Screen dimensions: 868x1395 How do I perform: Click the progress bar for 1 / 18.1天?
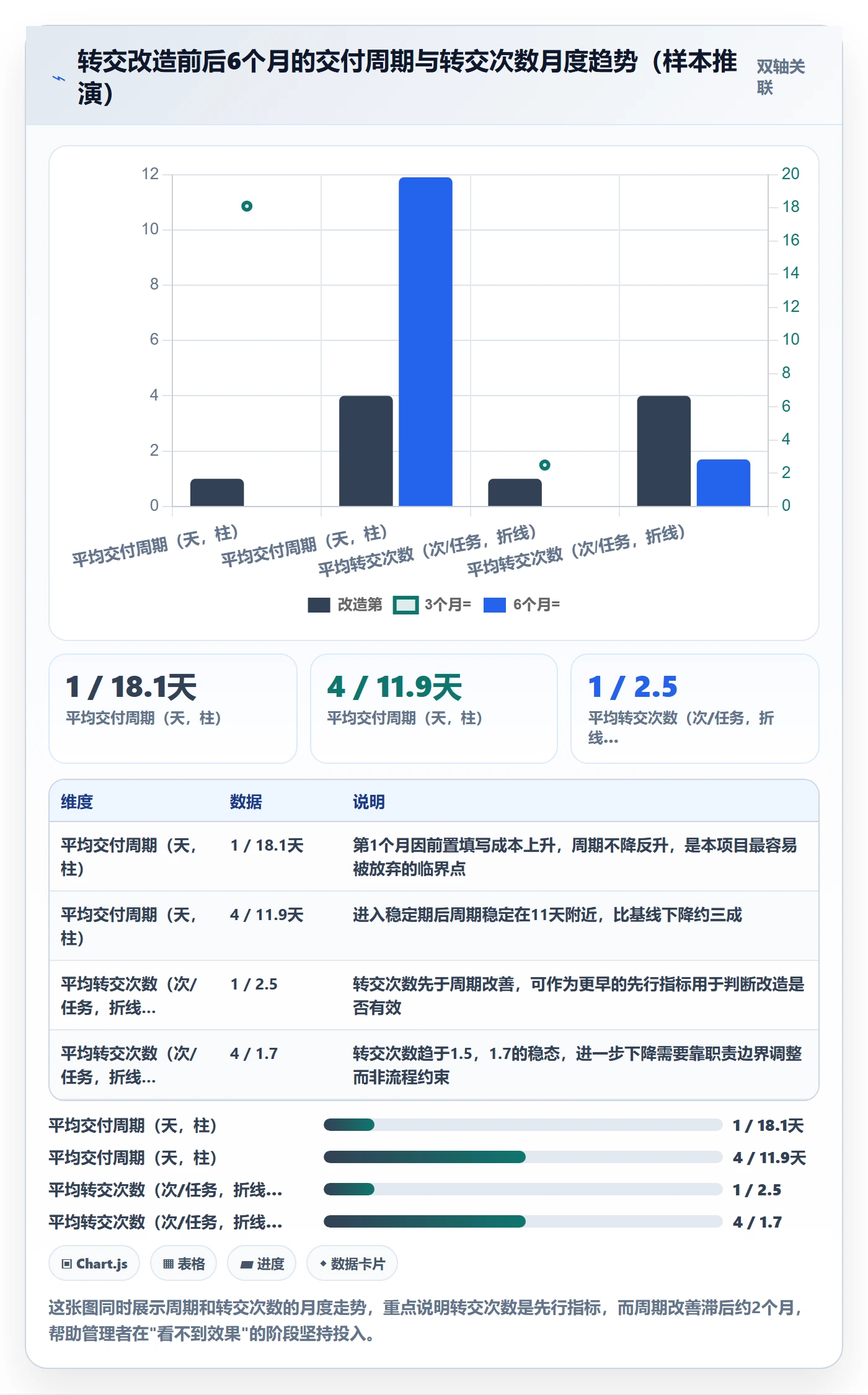click(523, 1125)
